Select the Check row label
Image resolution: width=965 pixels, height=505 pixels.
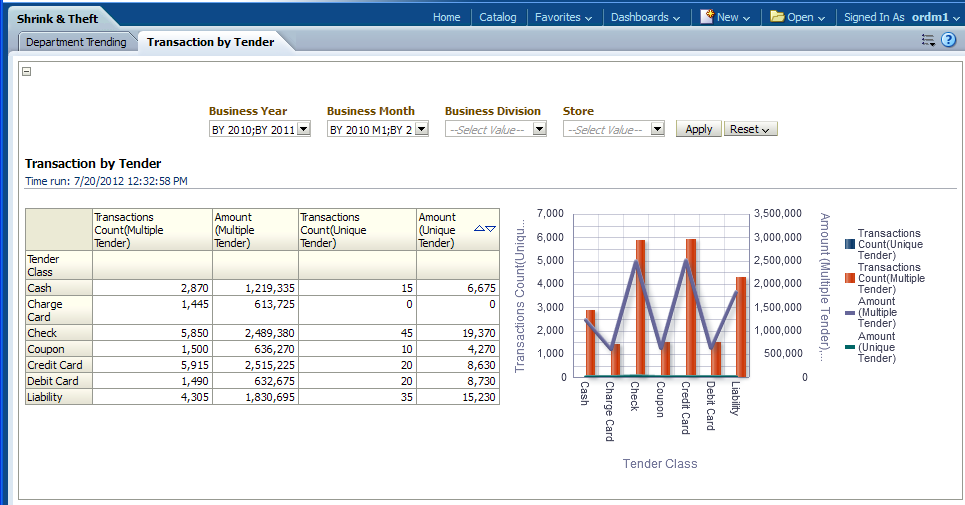(58, 333)
